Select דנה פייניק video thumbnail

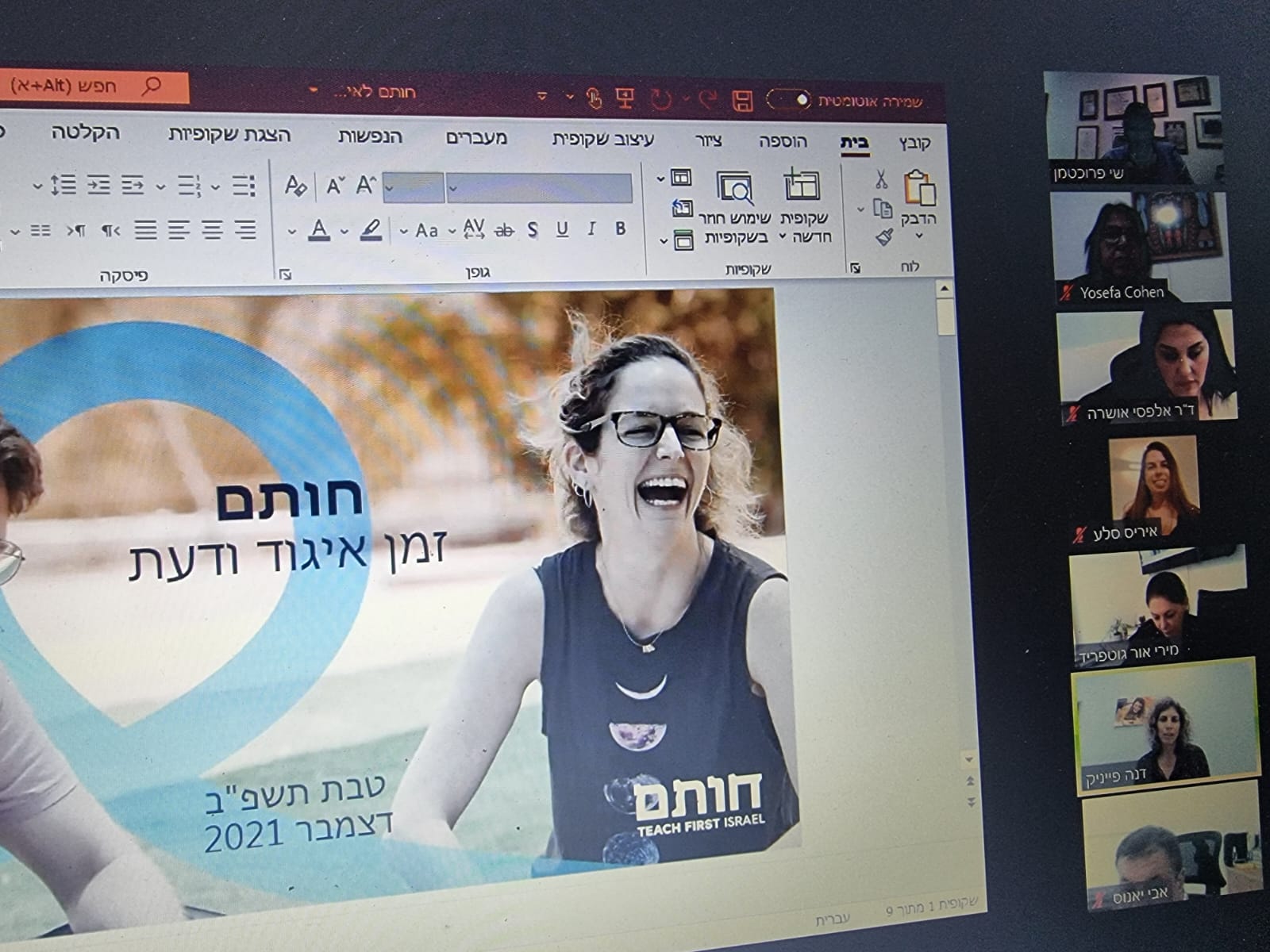[1165, 727]
